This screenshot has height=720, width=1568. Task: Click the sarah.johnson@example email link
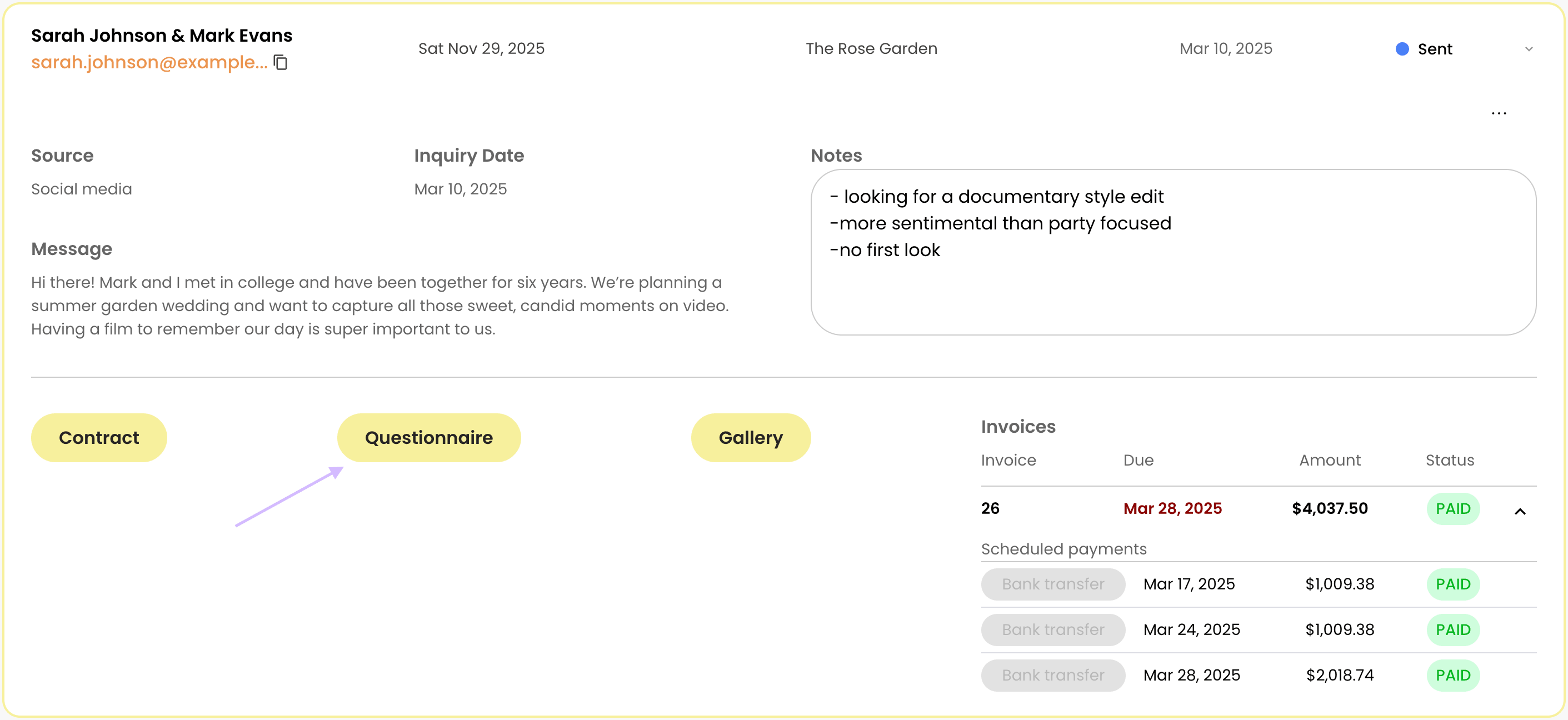tap(149, 62)
